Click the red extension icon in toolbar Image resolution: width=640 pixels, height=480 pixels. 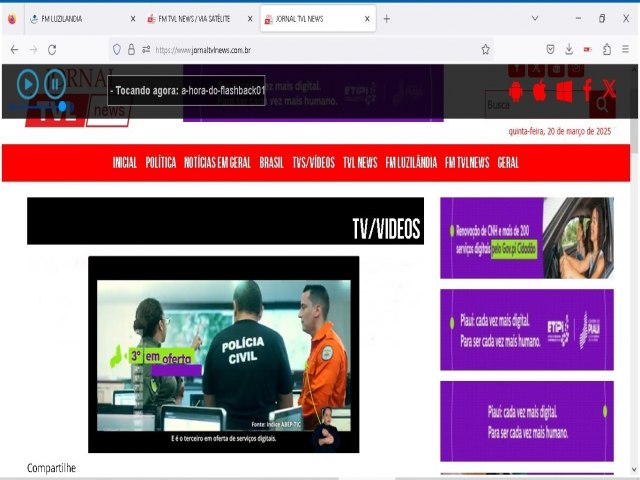pos(588,50)
